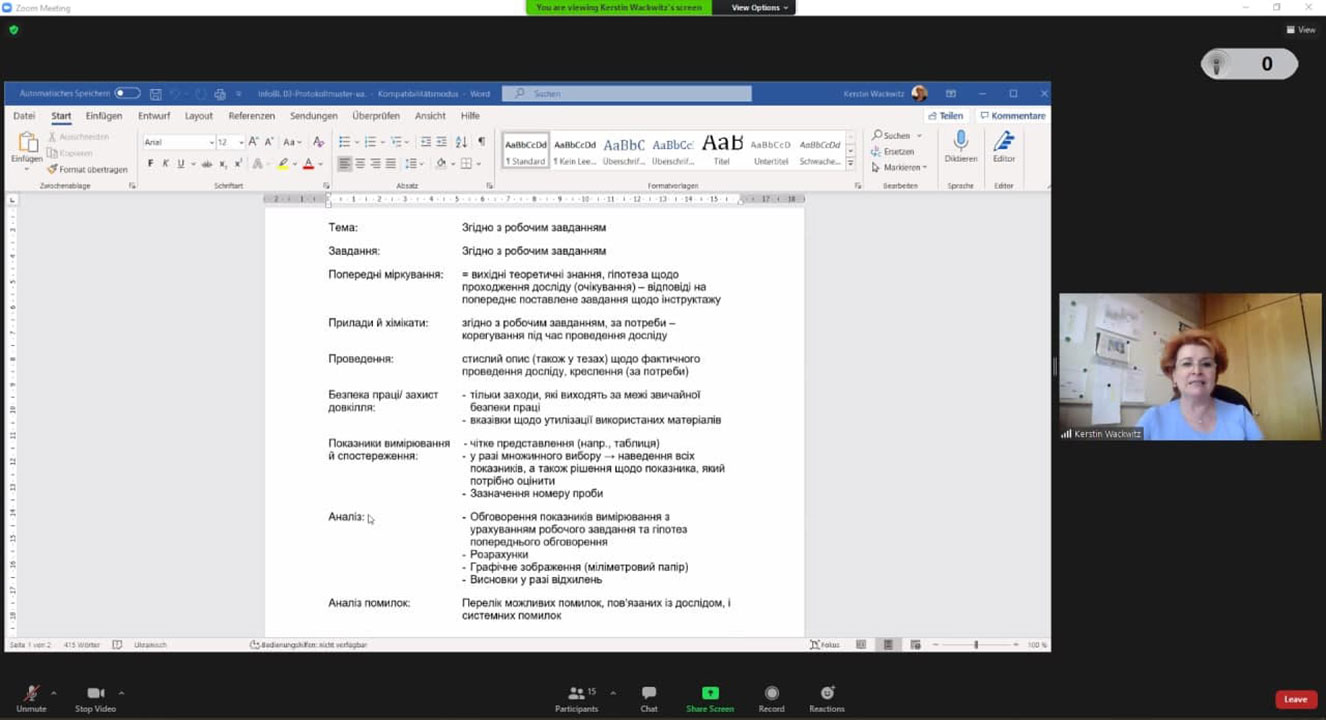Expand audio options arrow beside Unmute
Image resolution: width=1326 pixels, height=720 pixels.
pyautogui.click(x=54, y=692)
